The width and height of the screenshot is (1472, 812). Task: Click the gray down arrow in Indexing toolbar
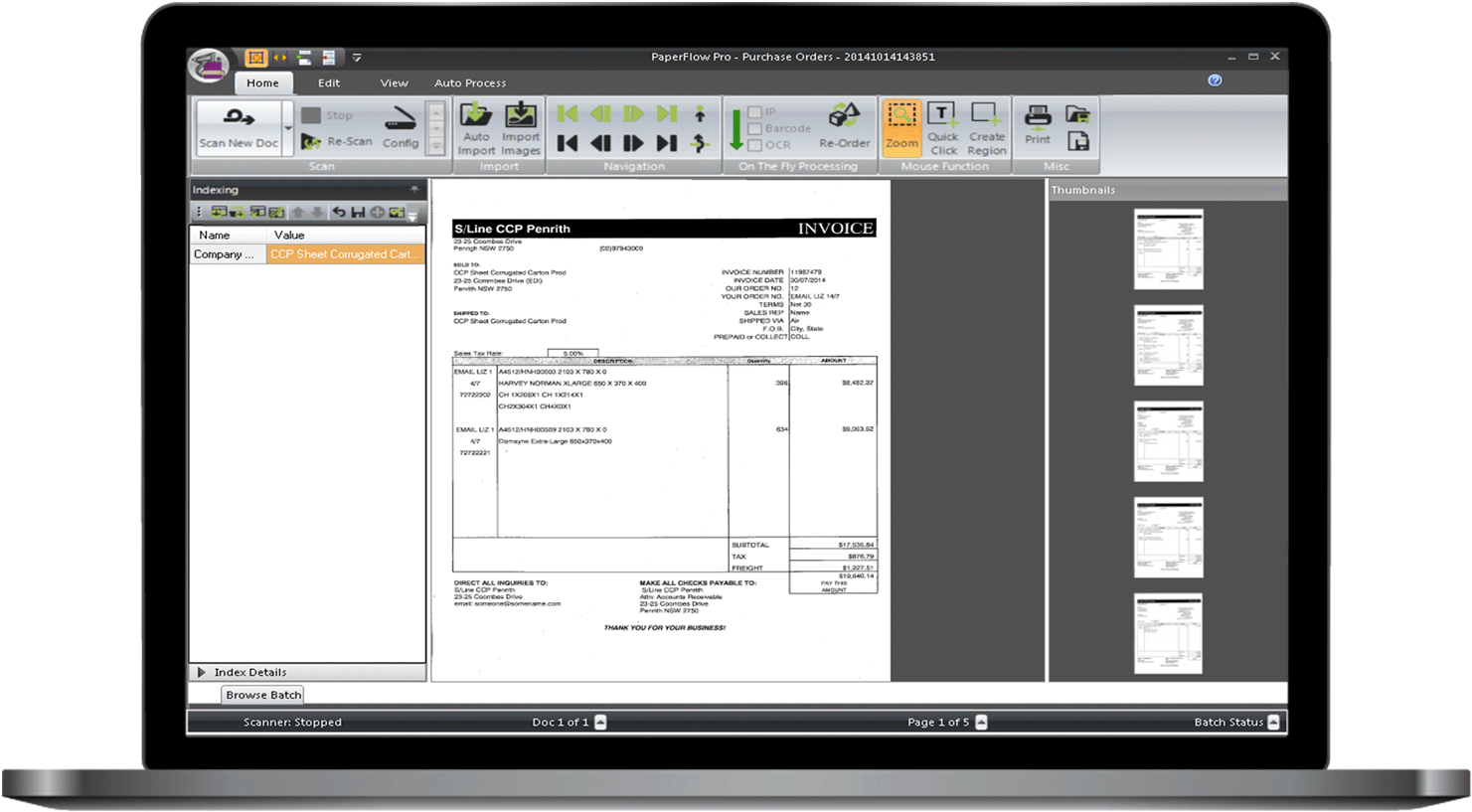point(317,212)
